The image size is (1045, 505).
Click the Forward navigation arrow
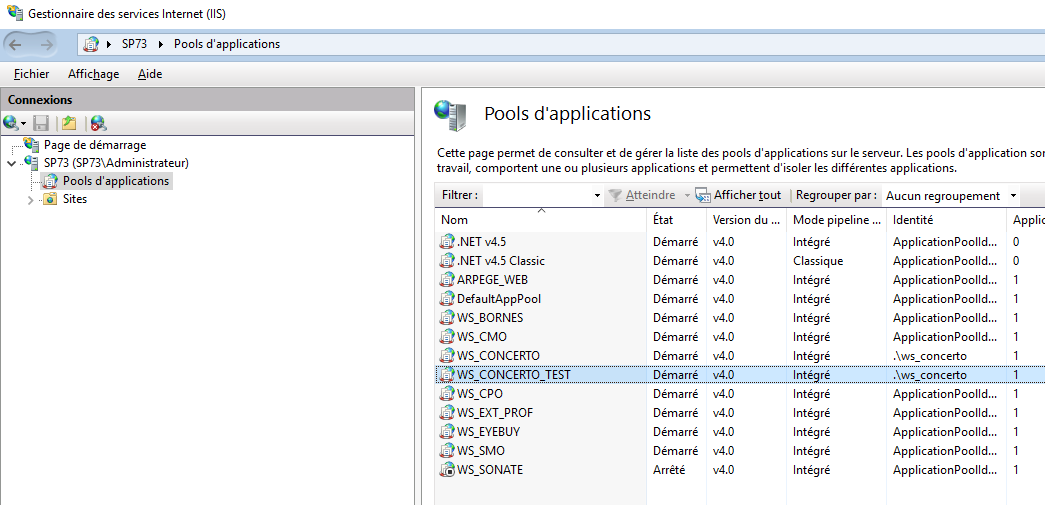click(46, 45)
